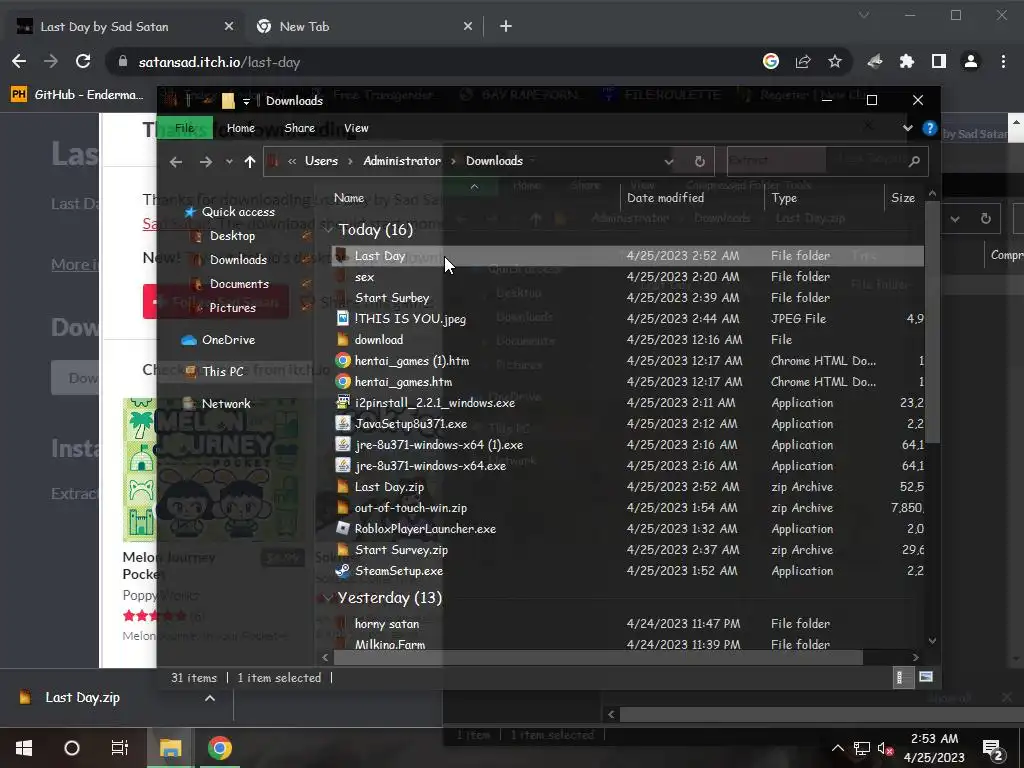Select RobloxPlayerLauncher.exe icon
The image size is (1024, 768).
coord(342,528)
